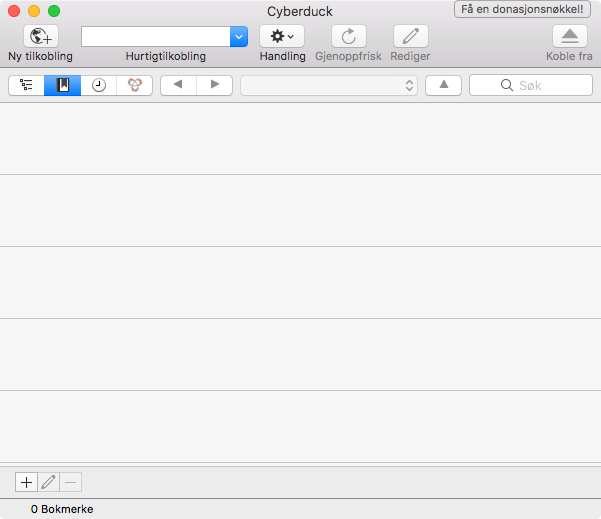
Task: Remove bookmark with minus button
Action: pyautogui.click(x=71, y=482)
